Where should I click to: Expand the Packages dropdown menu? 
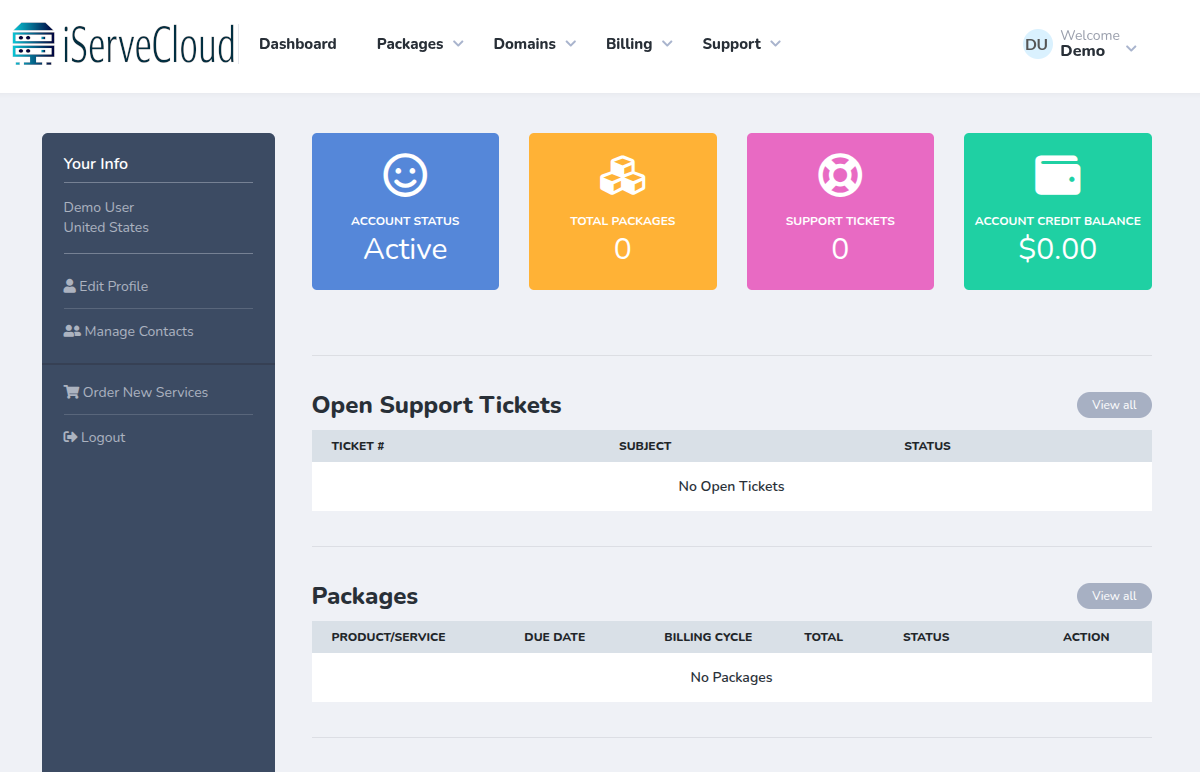coord(418,43)
